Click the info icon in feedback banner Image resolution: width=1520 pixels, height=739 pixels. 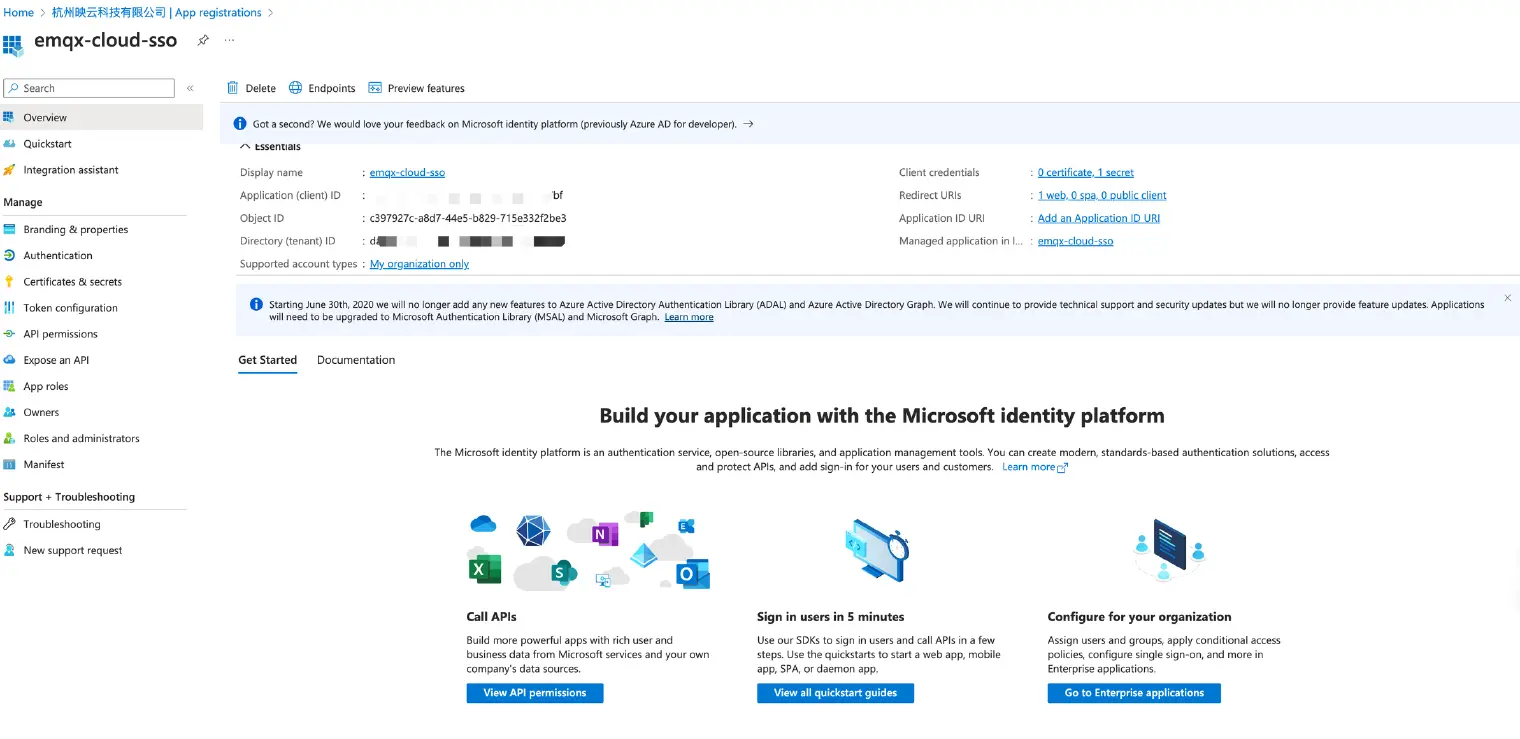point(240,124)
